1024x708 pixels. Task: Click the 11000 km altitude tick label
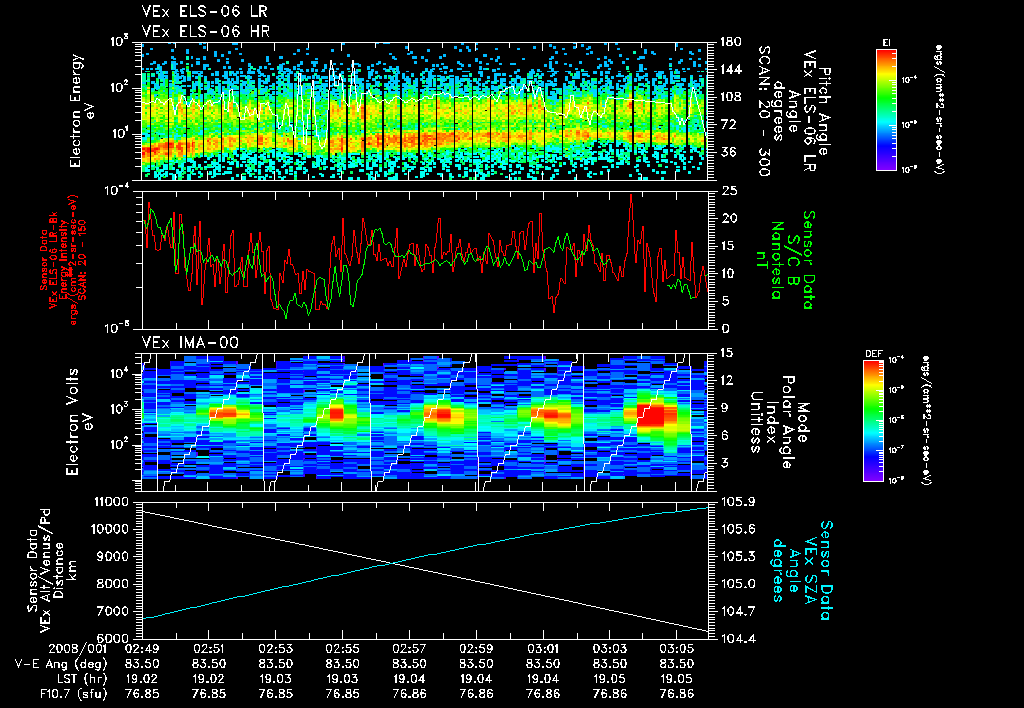pyautogui.click(x=114, y=502)
